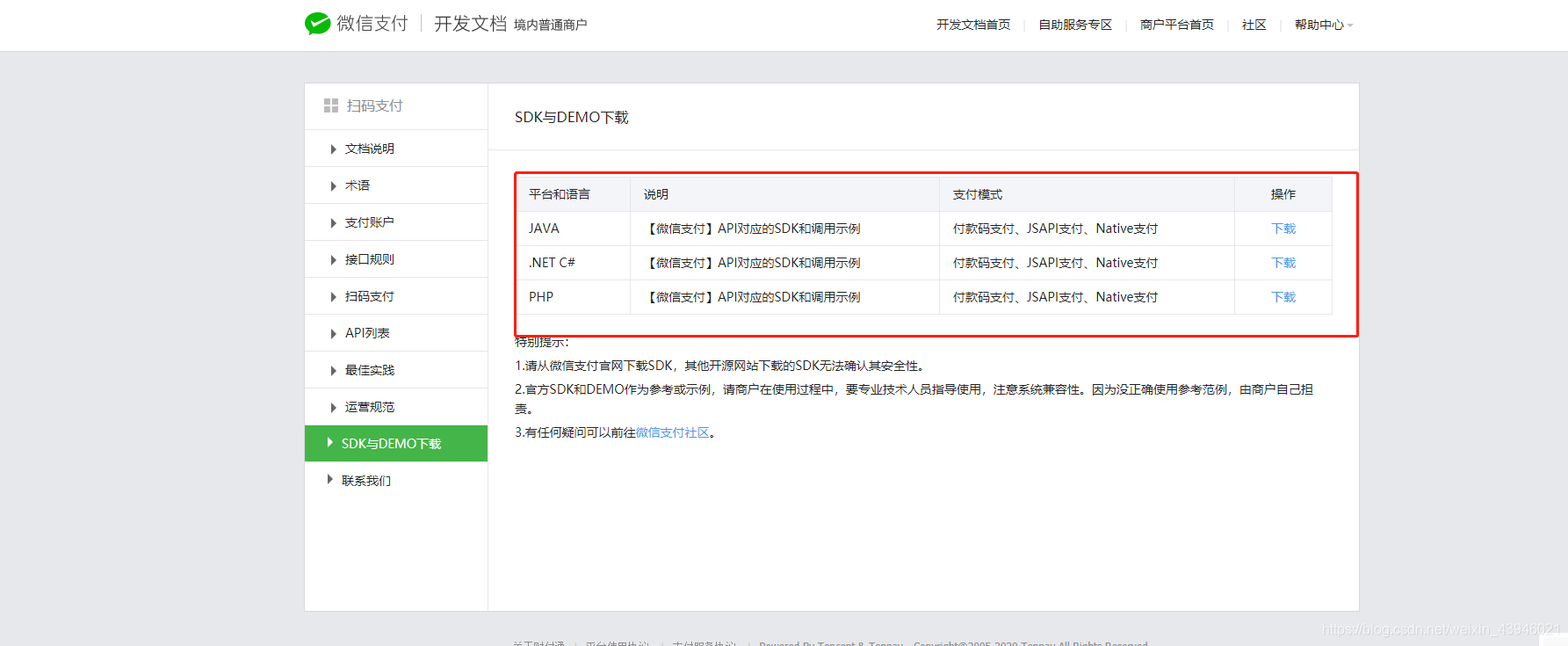Click the 支付模式 column header
Viewport: 1568px width, 646px height.
click(x=1087, y=194)
